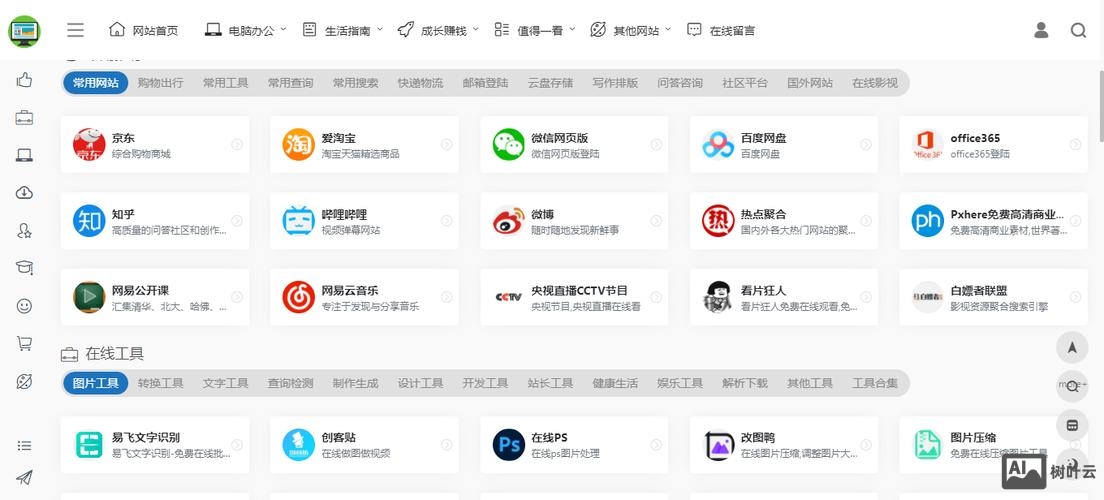
Task: Click the site logo icon
Action: (24, 31)
